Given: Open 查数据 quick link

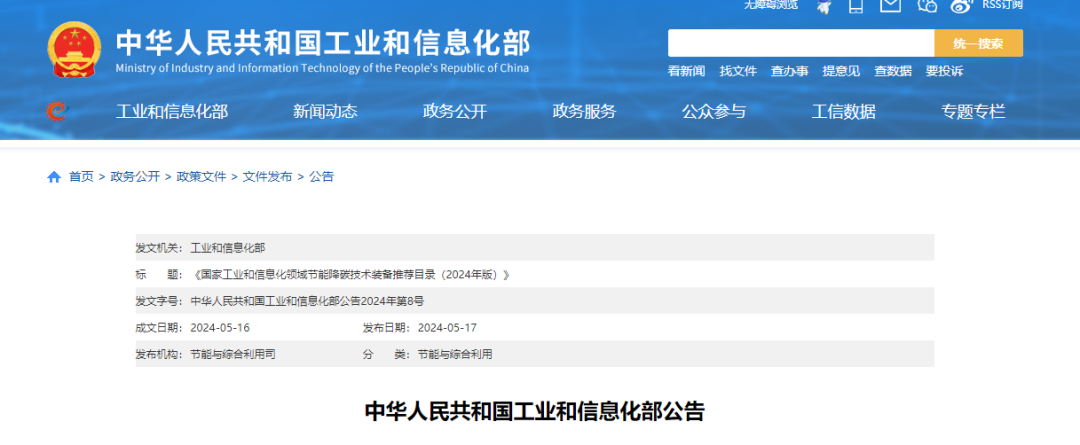Looking at the screenshot, I should pyautogui.click(x=893, y=71).
